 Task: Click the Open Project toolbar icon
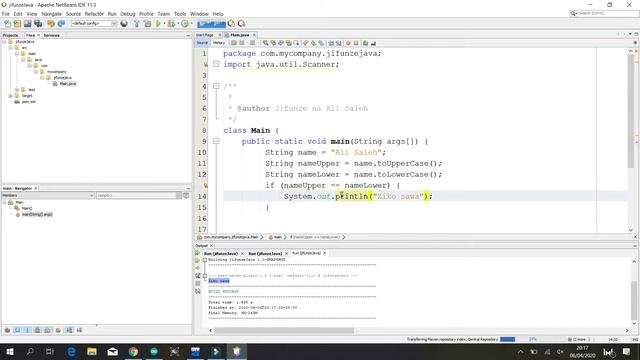pyautogui.click(x=27, y=24)
